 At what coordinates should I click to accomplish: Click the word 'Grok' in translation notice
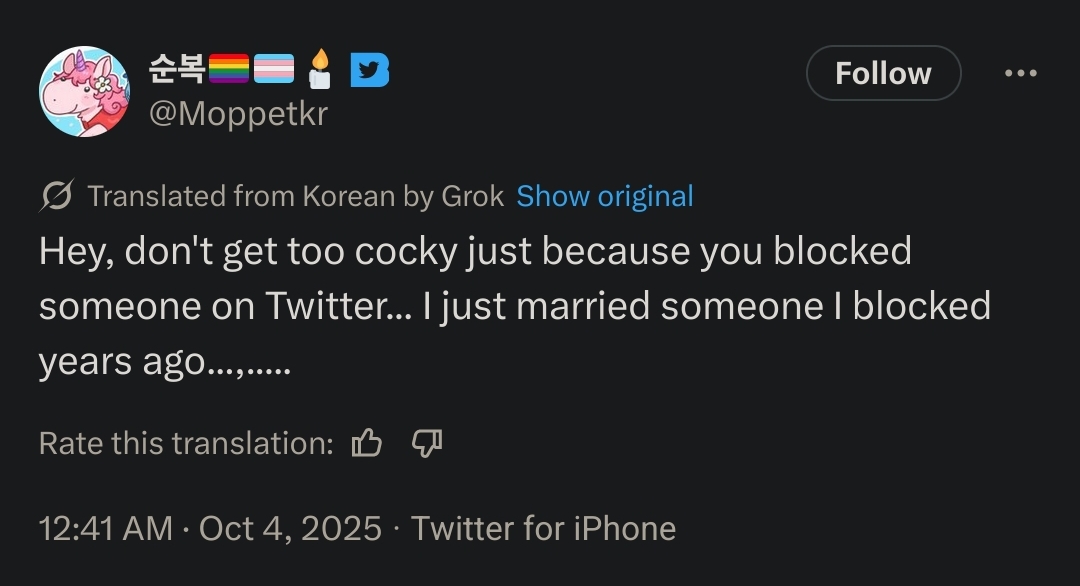(472, 196)
